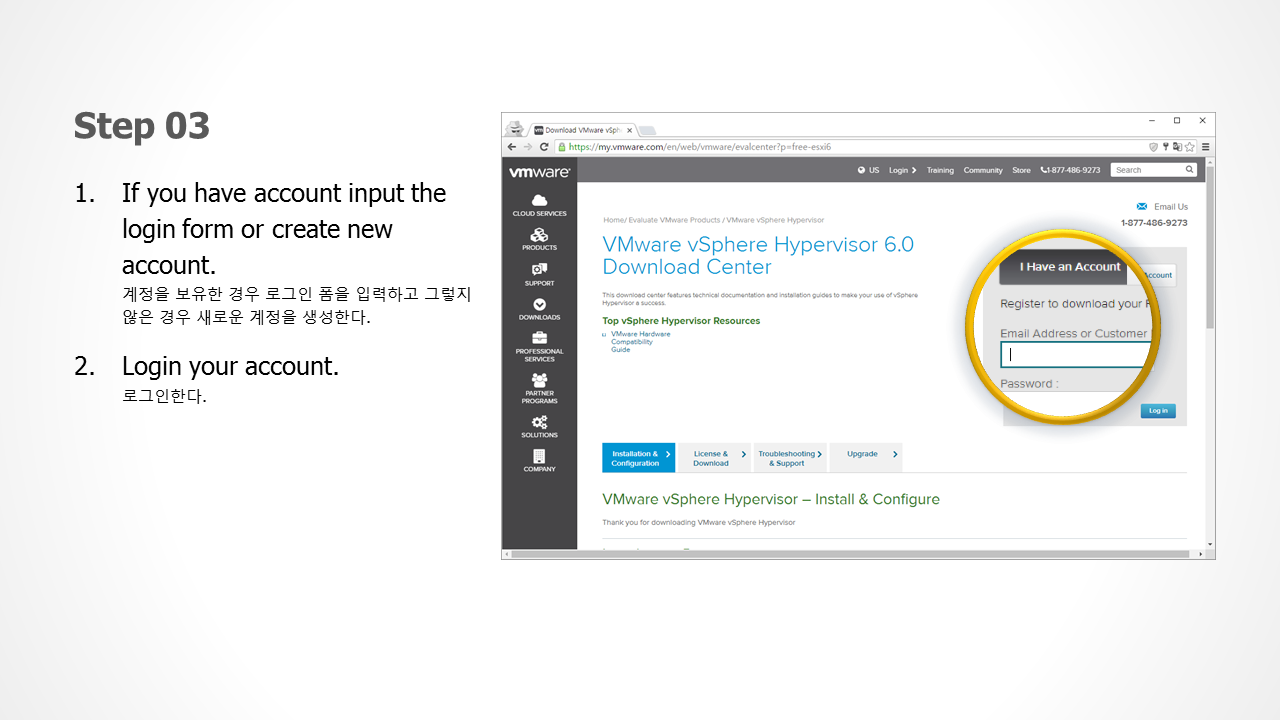Open the Training header link
The height and width of the screenshot is (720, 1280).
click(x=940, y=170)
